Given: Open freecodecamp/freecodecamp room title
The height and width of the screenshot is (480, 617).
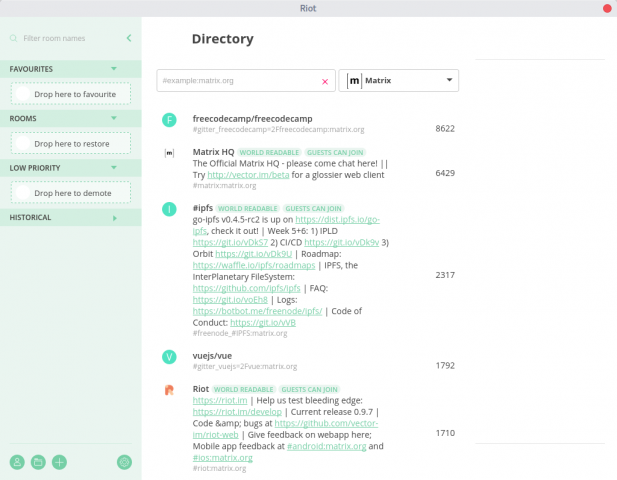Looking at the screenshot, I should pos(252,119).
